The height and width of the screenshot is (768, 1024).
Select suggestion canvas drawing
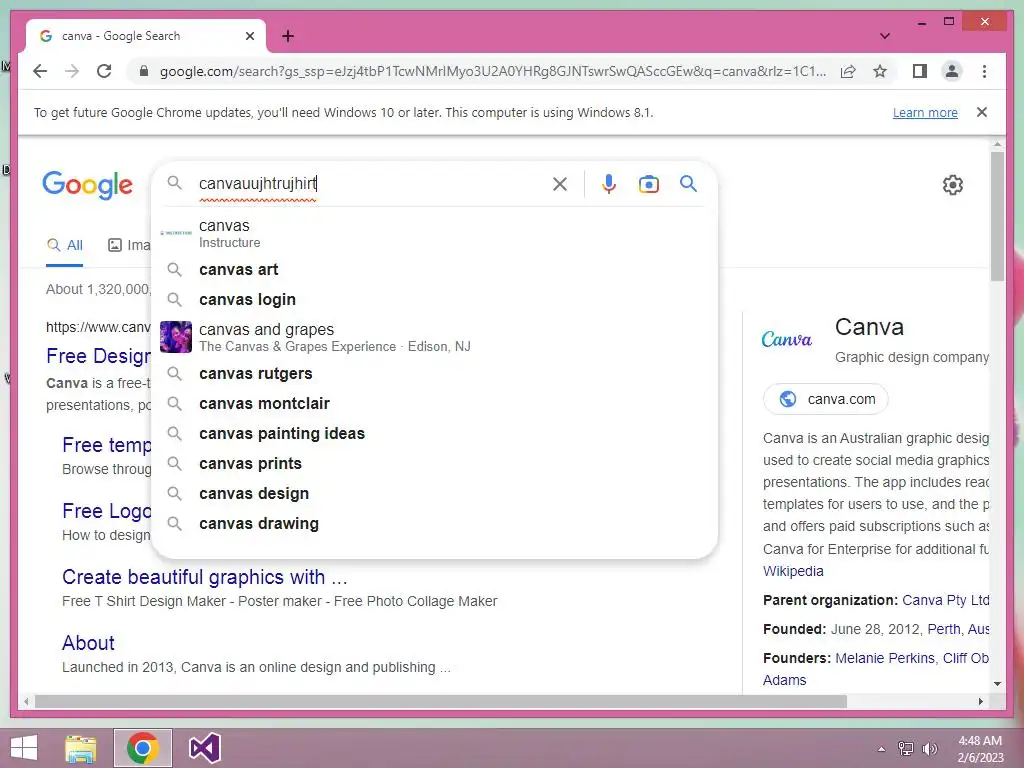pos(434,524)
